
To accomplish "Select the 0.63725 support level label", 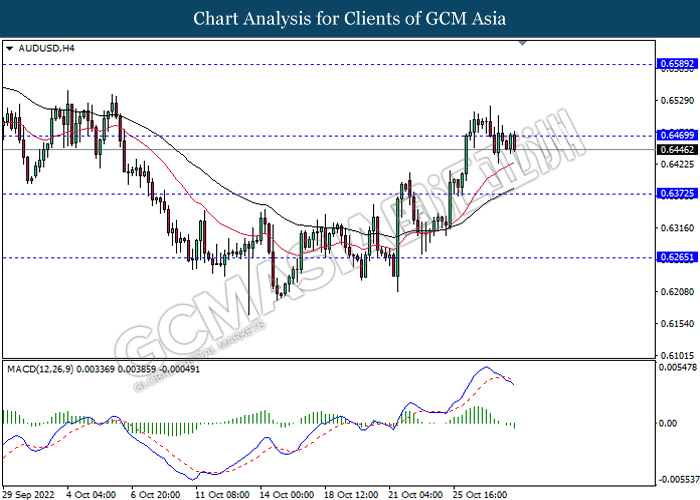I will [677, 193].
